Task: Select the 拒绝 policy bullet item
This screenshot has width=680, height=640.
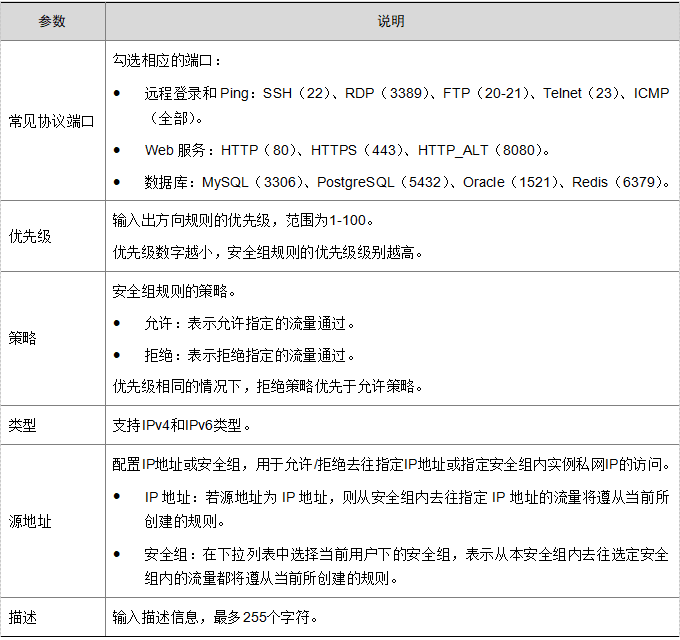Action: pyautogui.click(x=250, y=355)
